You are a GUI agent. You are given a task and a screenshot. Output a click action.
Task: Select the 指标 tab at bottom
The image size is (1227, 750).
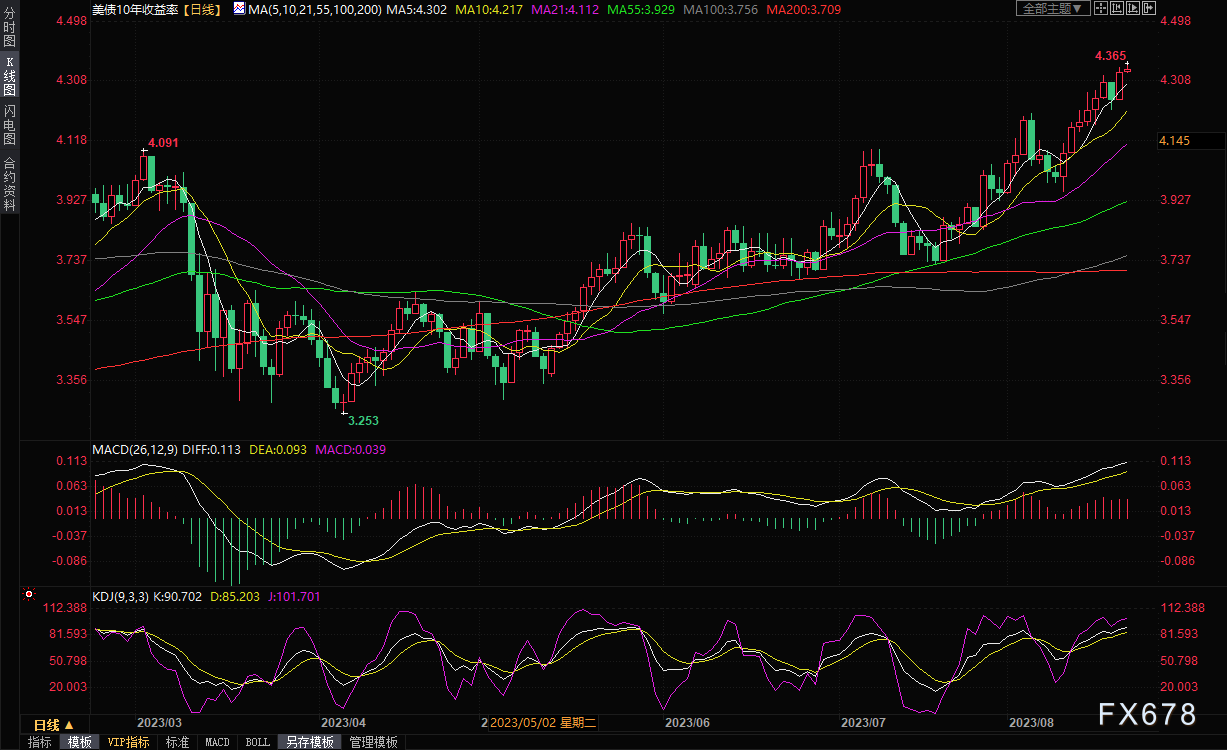(40, 742)
